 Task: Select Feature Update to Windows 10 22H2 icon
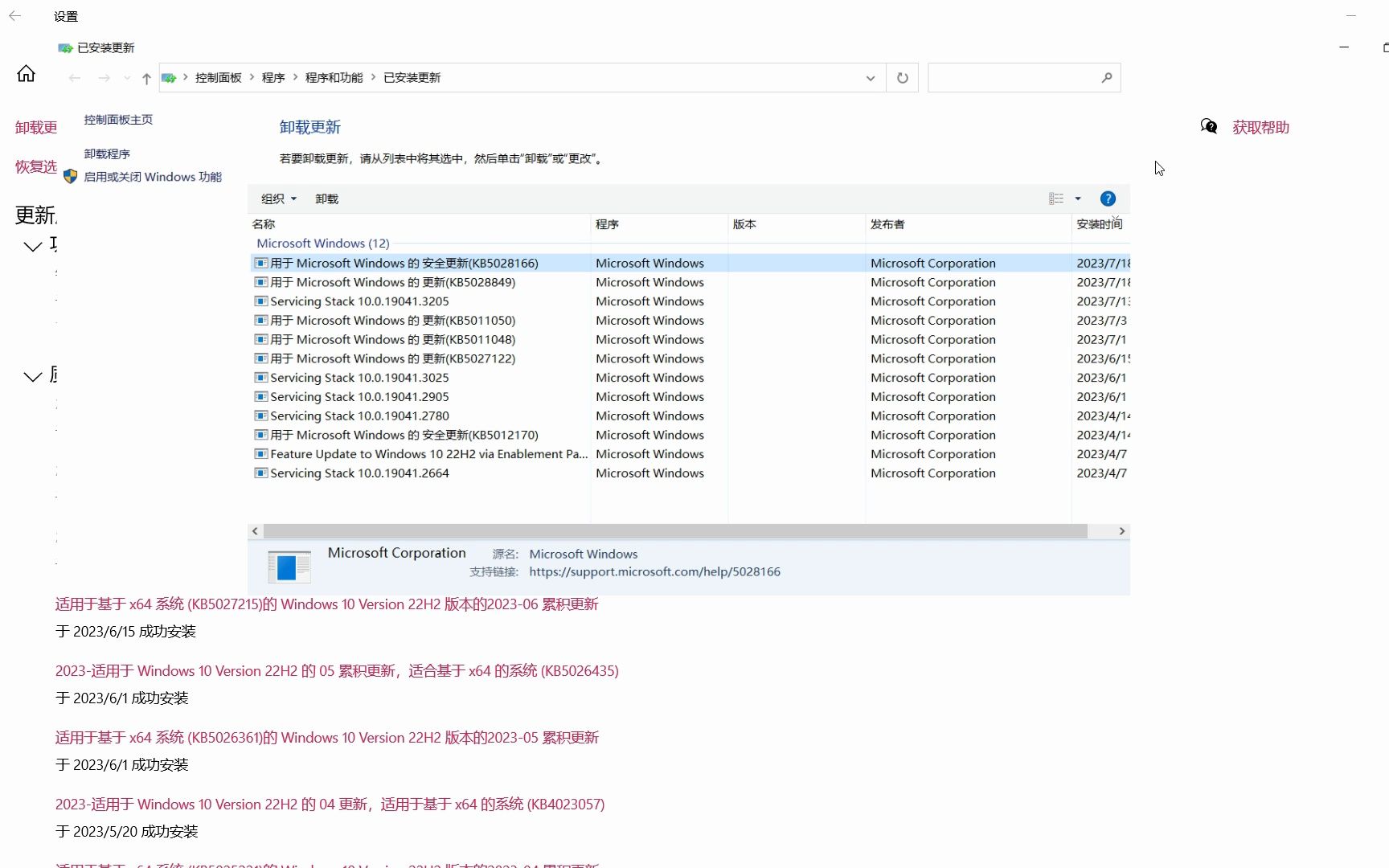(261, 454)
